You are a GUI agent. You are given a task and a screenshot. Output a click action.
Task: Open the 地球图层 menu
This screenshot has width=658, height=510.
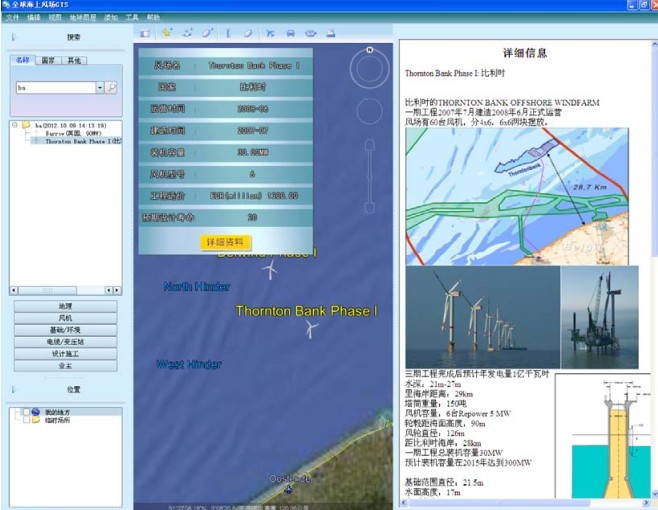click(83, 18)
